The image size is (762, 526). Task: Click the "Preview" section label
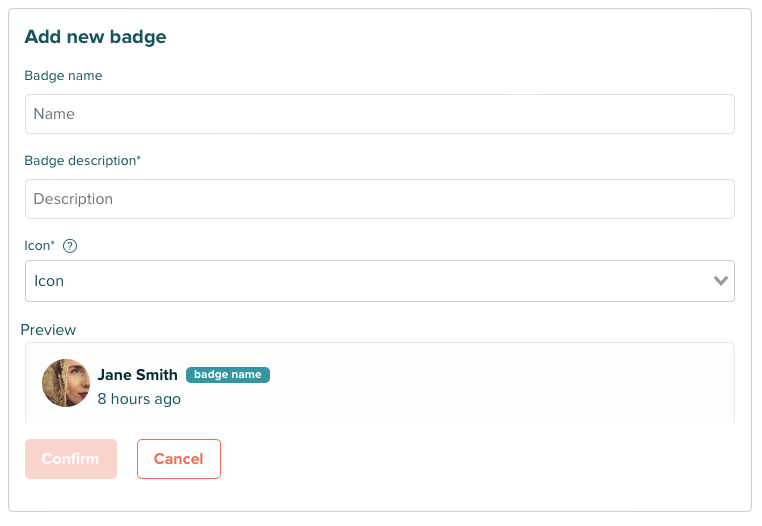click(x=48, y=329)
